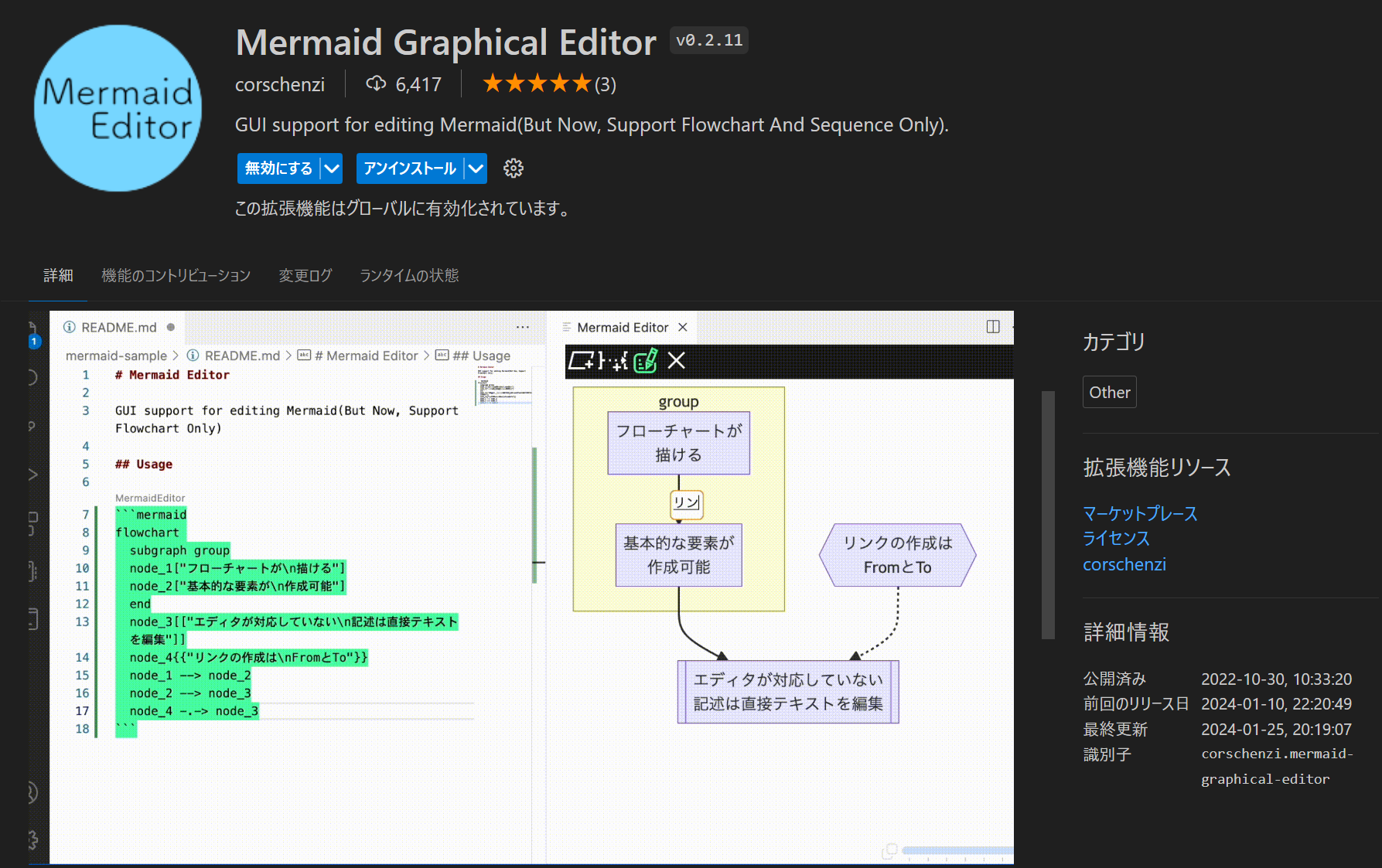
Task: Click the 詳細情報 heading
Action: tap(1126, 632)
